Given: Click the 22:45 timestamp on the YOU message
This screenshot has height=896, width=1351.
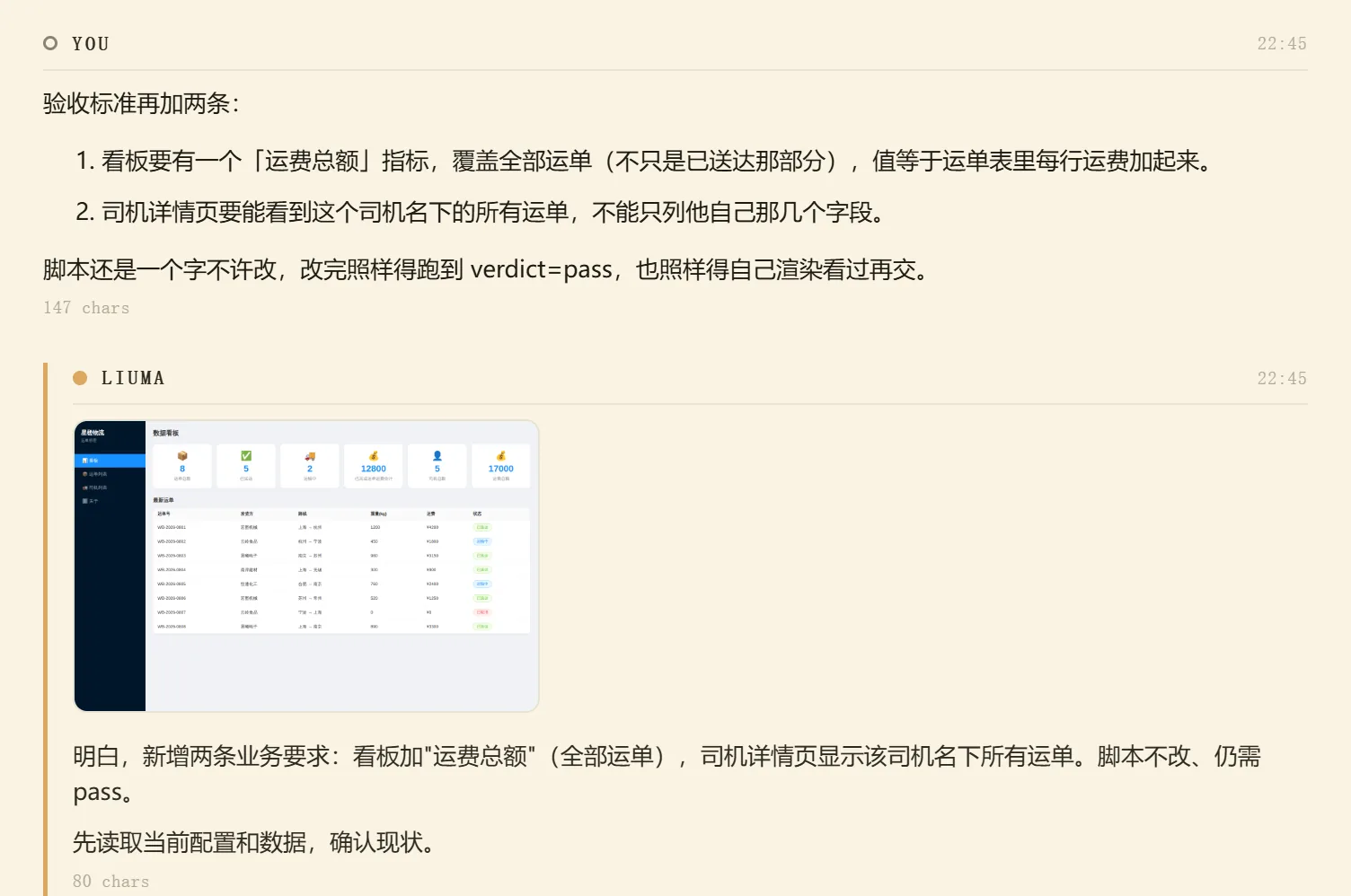Looking at the screenshot, I should [1282, 44].
